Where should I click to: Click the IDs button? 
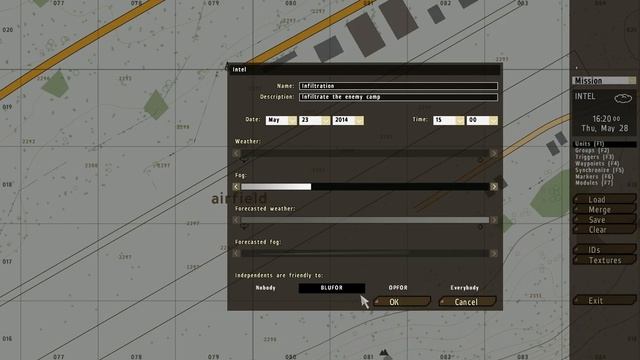(x=604, y=249)
